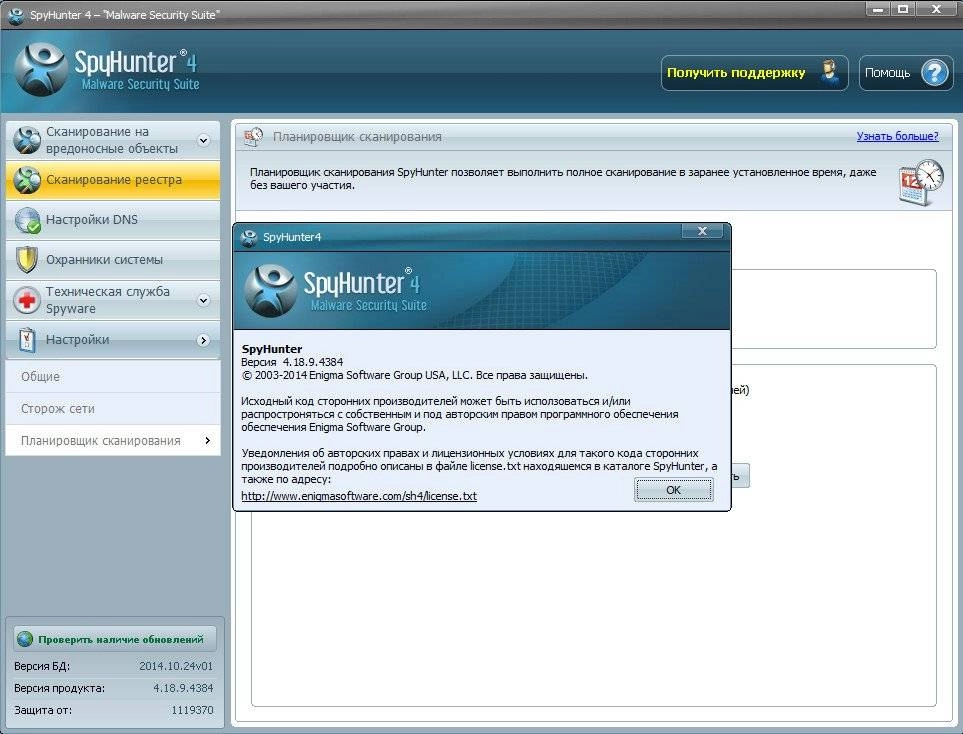Viewport: 963px width, 734px height.
Task: Open Настройки DNS
Action: 113,220
